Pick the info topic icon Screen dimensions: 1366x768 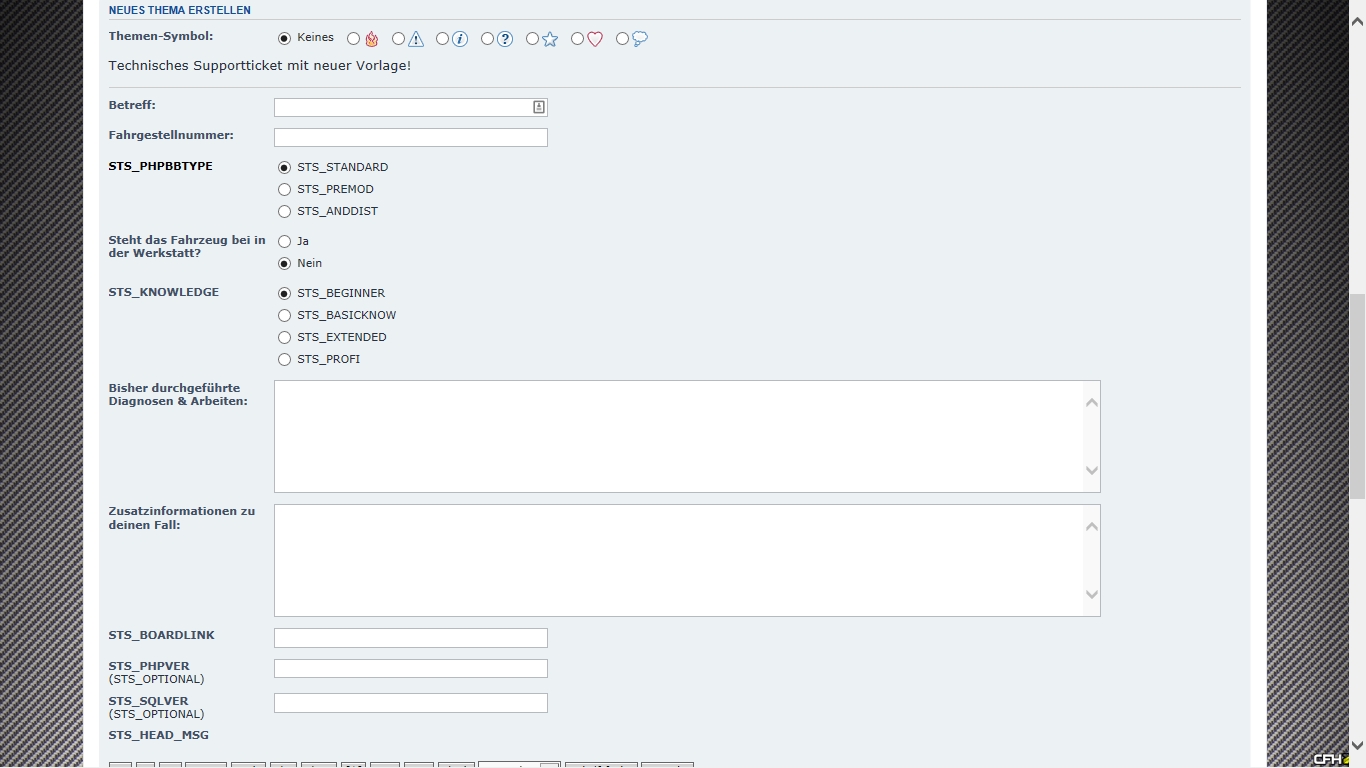(x=443, y=39)
